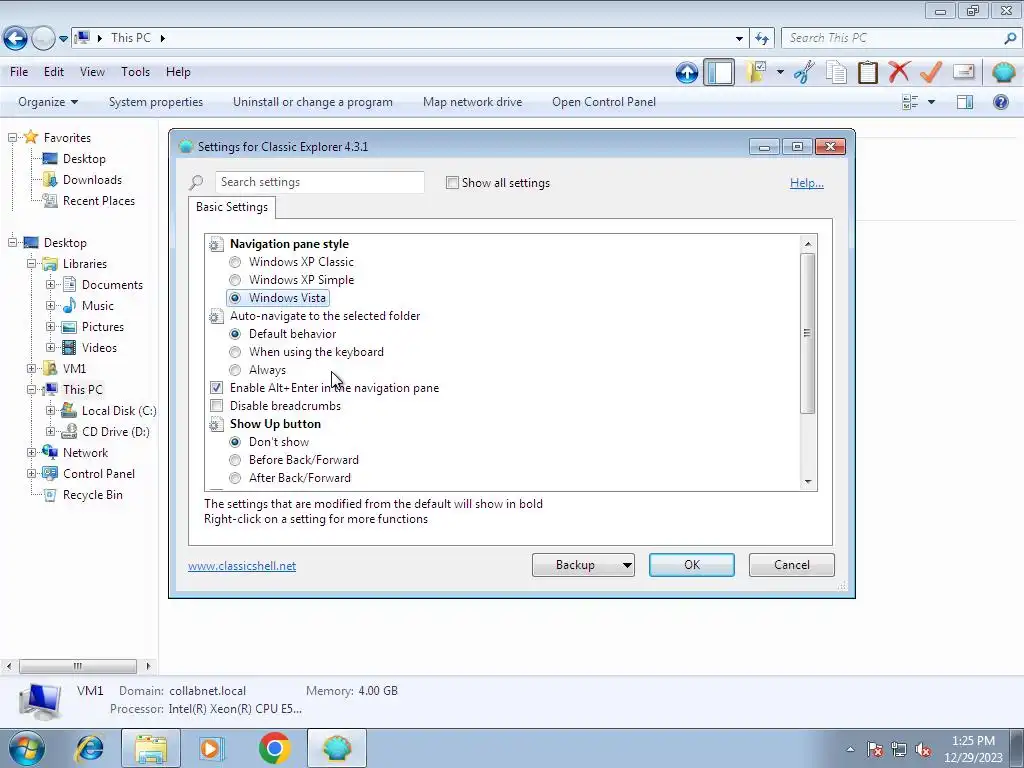This screenshot has width=1024, height=768.
Task: Open Windows Media Player taskbar icon
Action: click(x=212, y=748)
